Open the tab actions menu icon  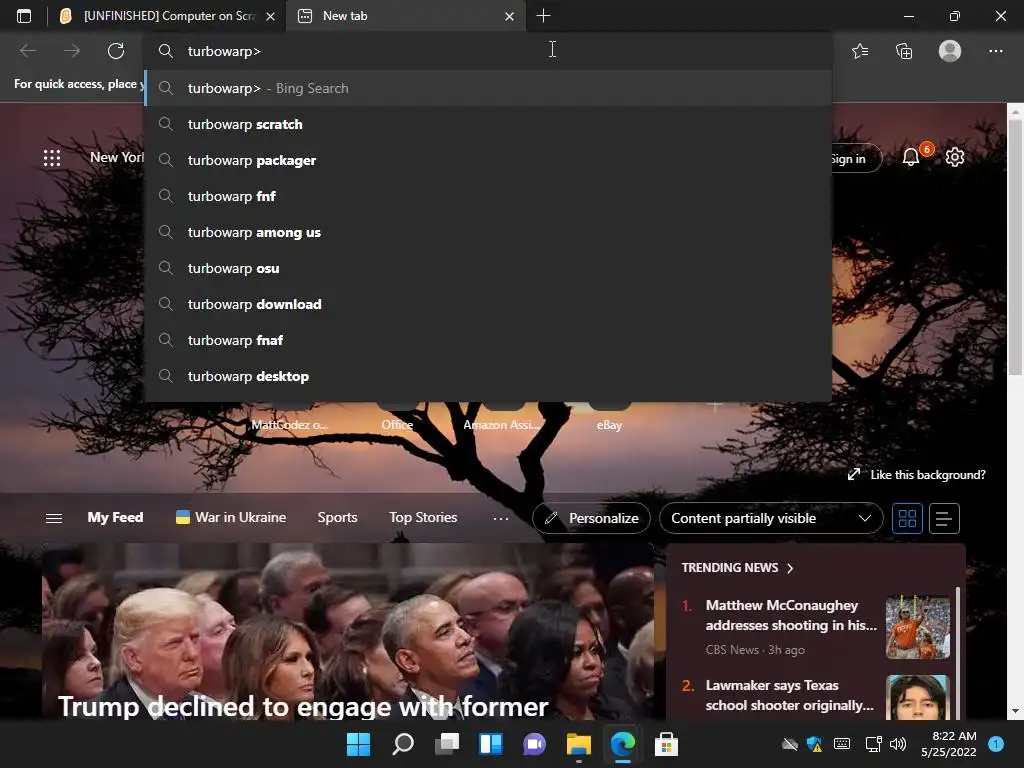(24, 16)
